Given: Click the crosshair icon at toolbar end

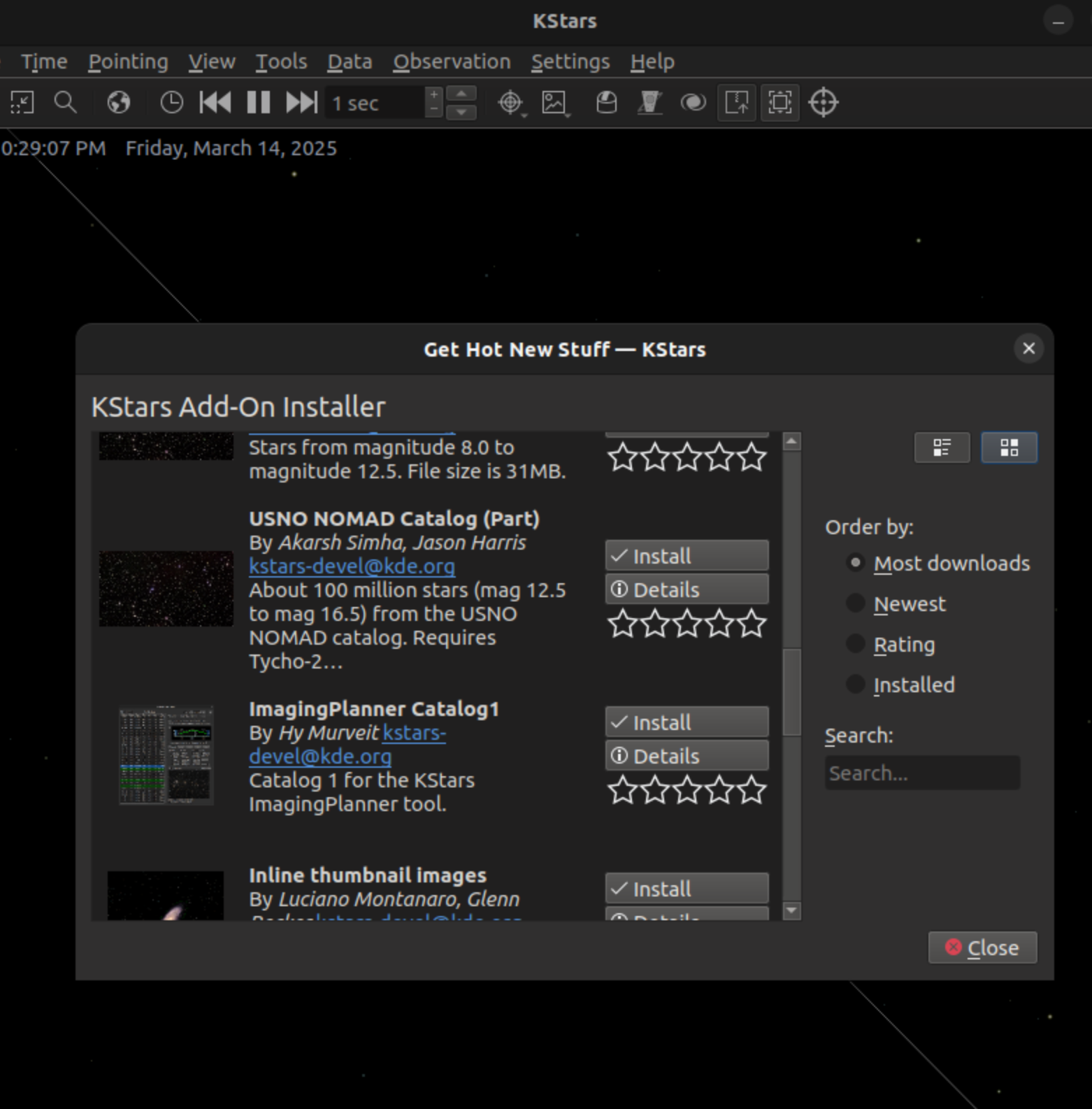Looking at the screenshot, I should pos(823,103).
